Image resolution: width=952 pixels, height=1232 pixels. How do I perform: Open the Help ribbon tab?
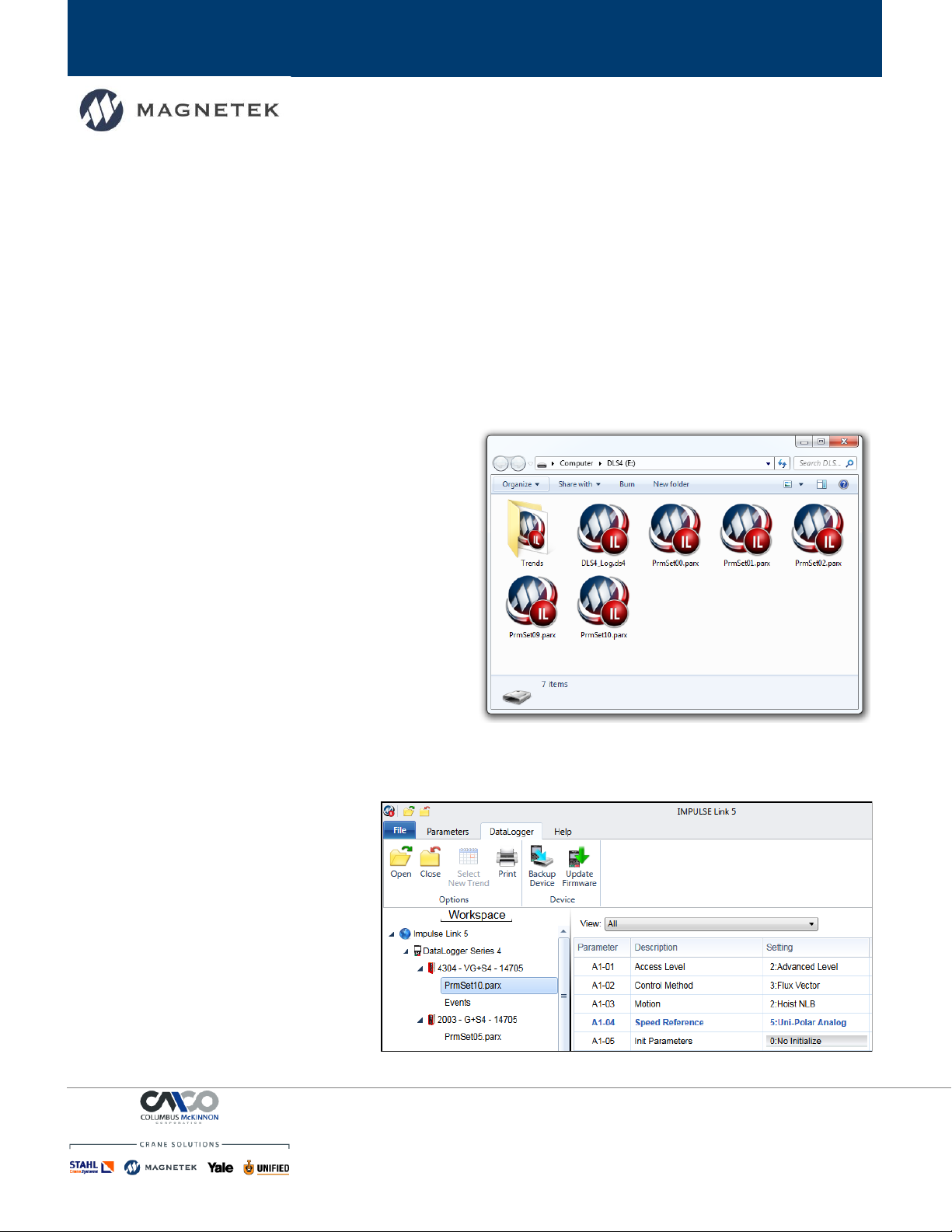[563, 832]
